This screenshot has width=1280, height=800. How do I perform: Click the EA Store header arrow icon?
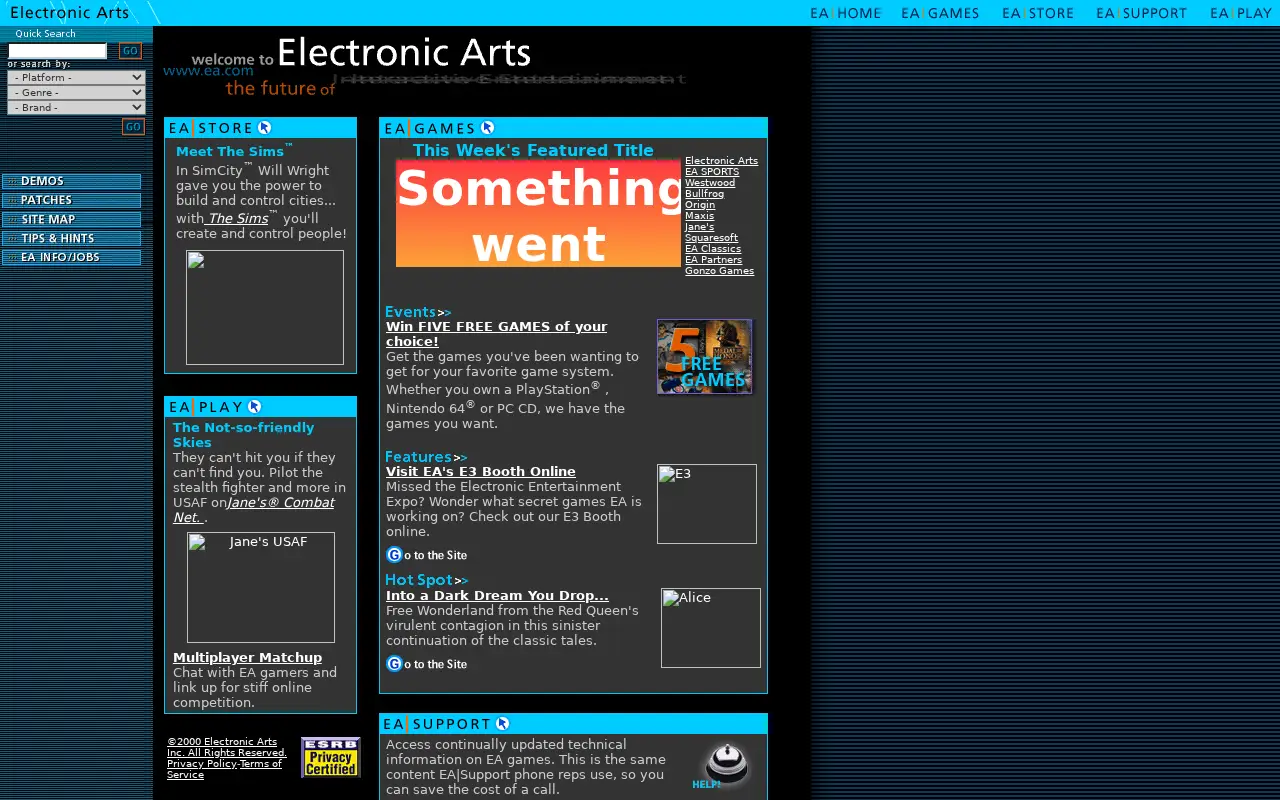pos(264,127)
